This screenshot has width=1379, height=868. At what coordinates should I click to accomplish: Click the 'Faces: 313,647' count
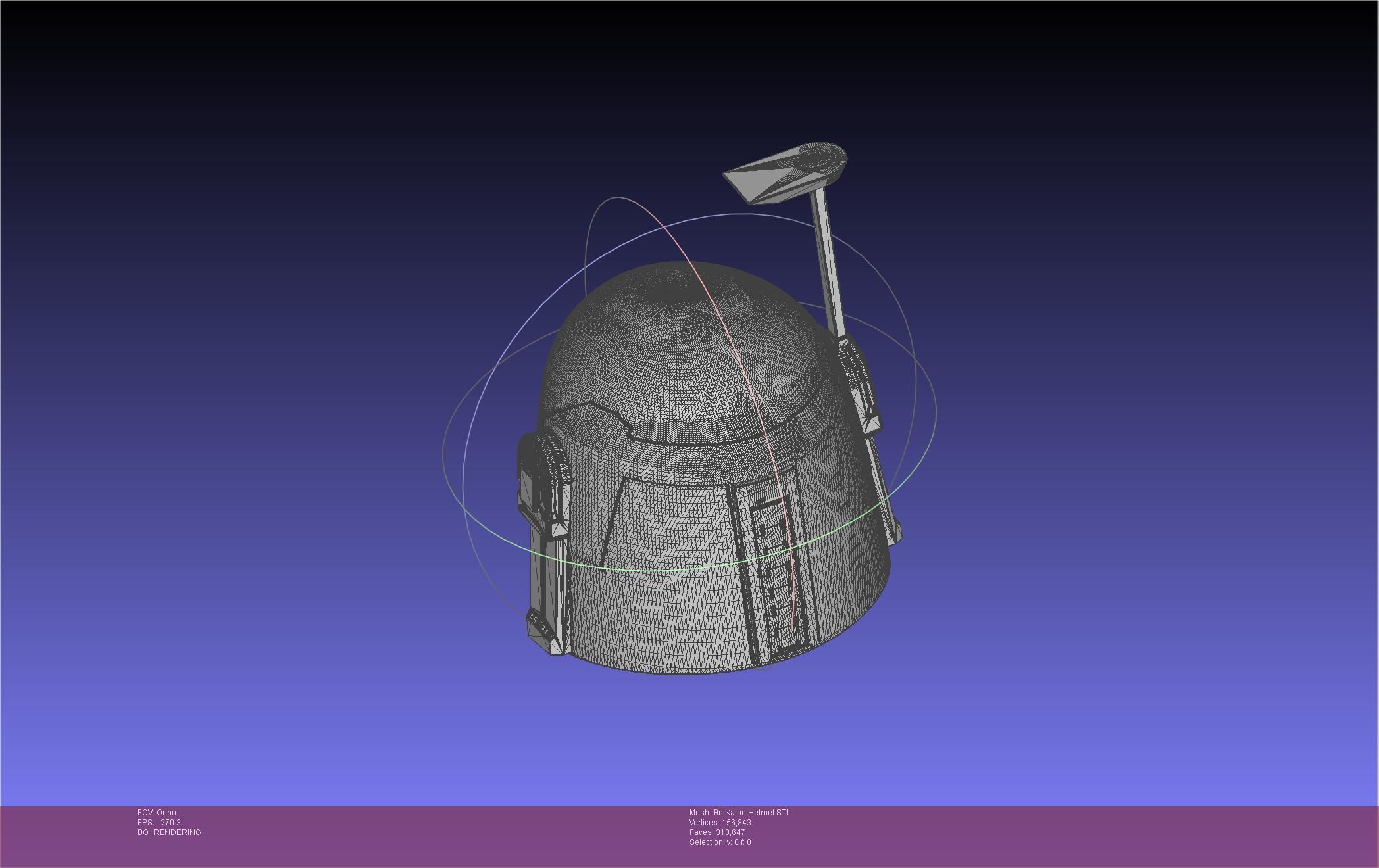[716, 832]
